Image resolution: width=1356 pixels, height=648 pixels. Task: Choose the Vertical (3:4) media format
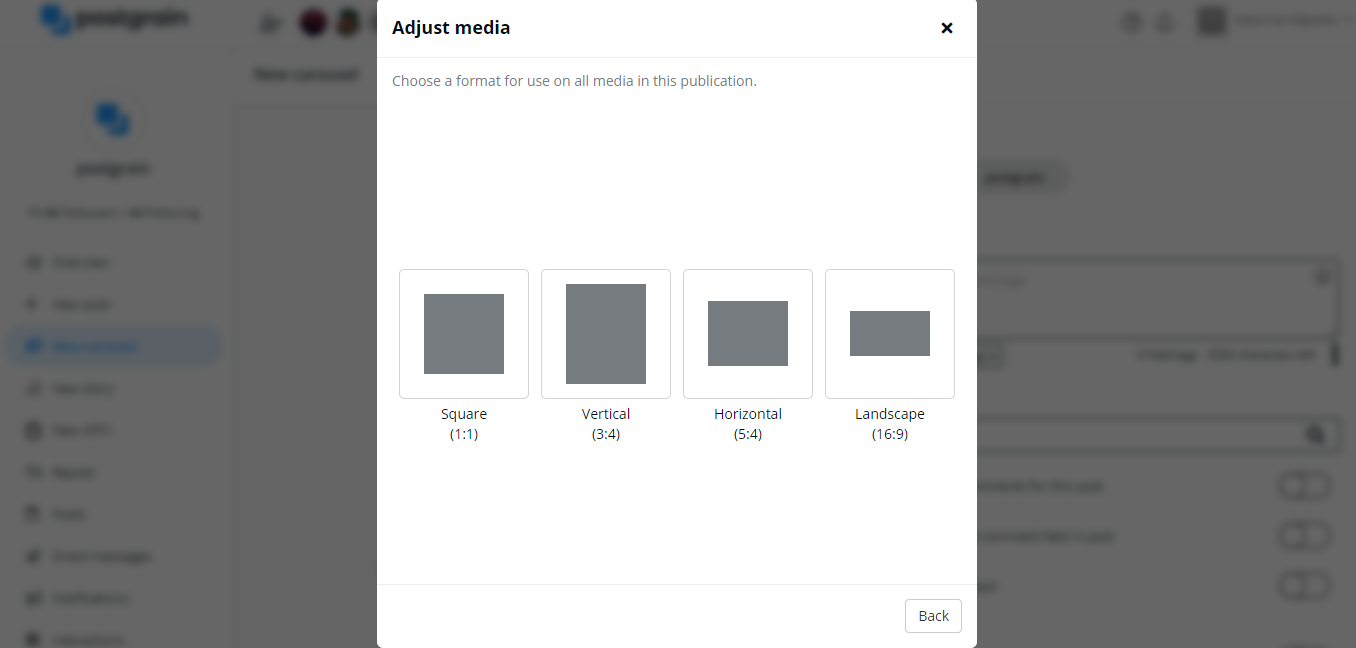point(606,334)
